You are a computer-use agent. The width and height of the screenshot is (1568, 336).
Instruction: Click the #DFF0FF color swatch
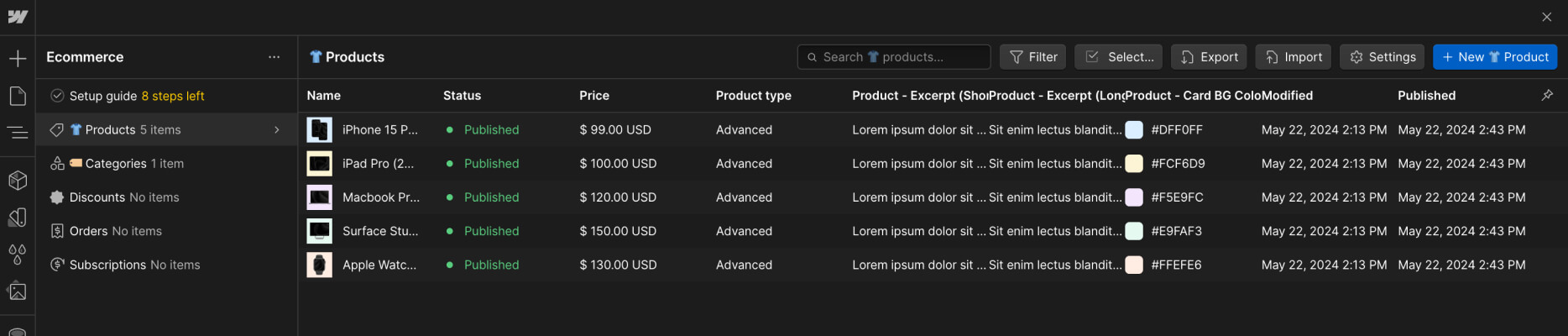click(1134, 129)
